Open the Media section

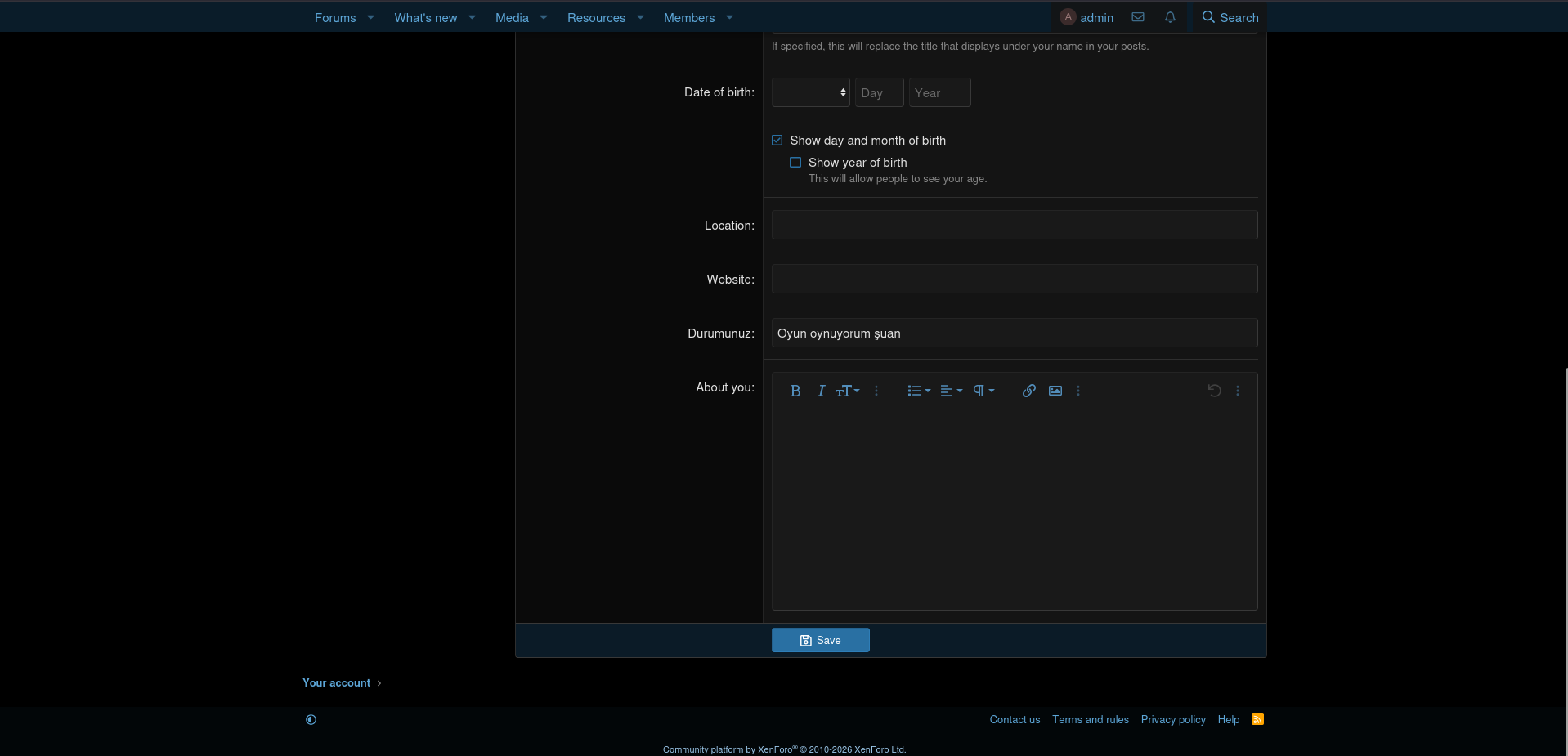pos(512,17)
